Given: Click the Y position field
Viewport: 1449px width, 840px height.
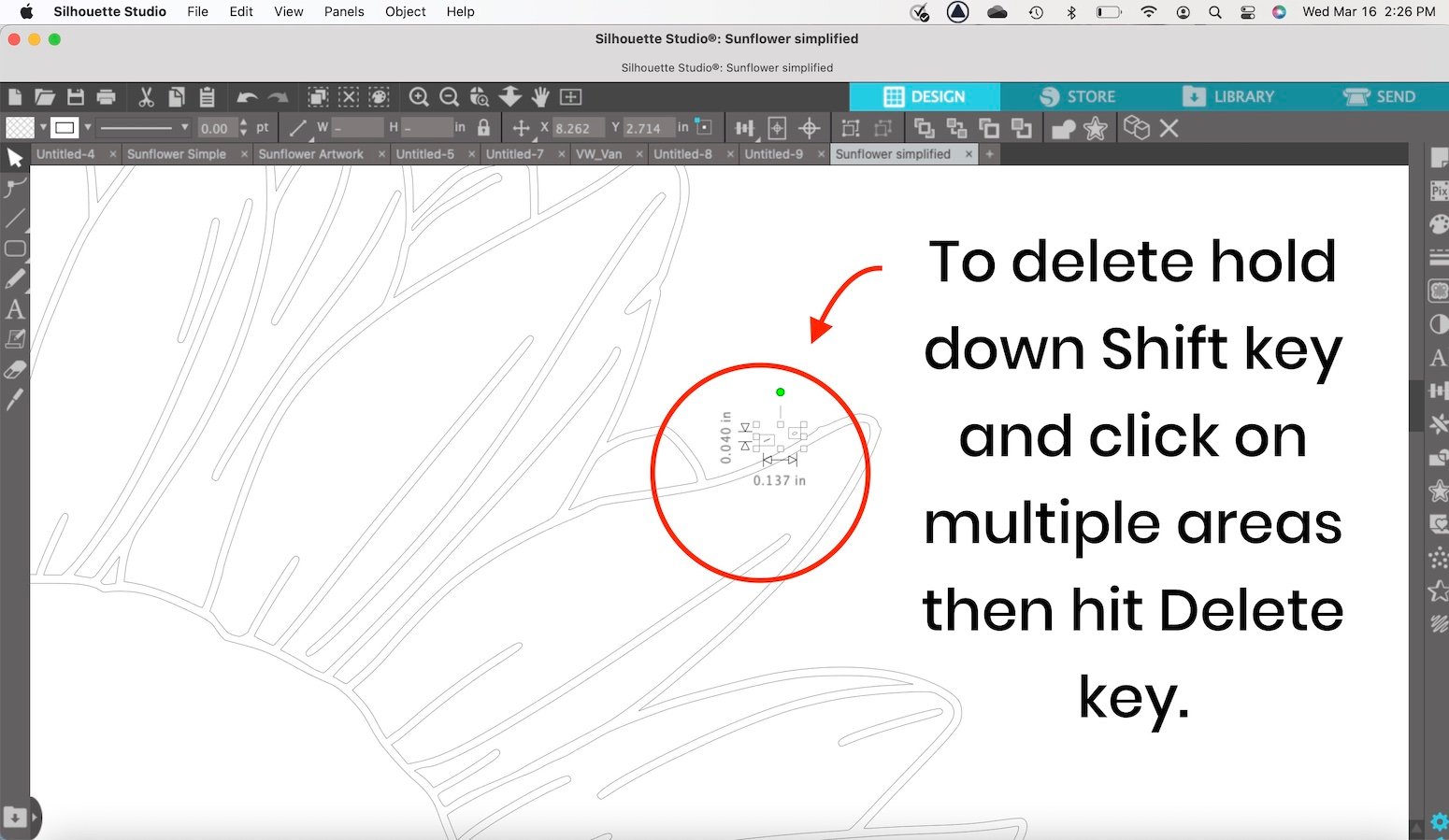Looking at the screenshot, I should (x=648, y=128).
